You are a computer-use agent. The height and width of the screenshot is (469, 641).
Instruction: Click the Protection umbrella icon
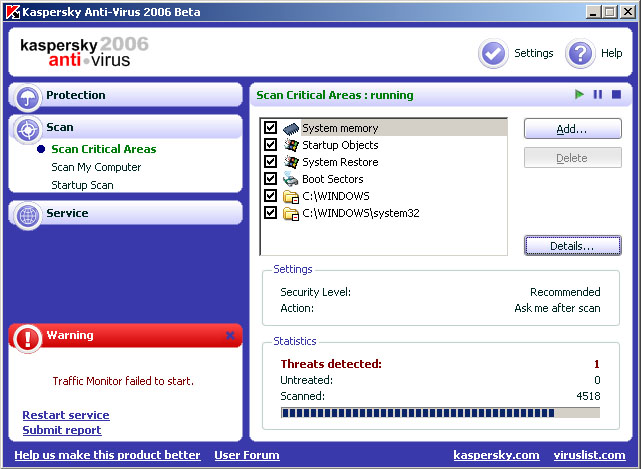(28, 98)
